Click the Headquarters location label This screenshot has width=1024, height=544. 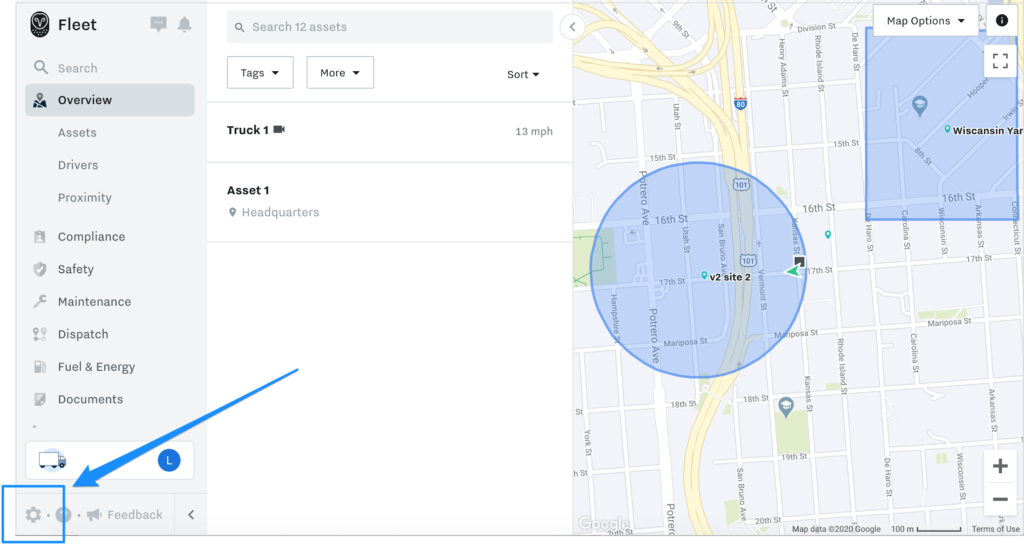[280, 212]
